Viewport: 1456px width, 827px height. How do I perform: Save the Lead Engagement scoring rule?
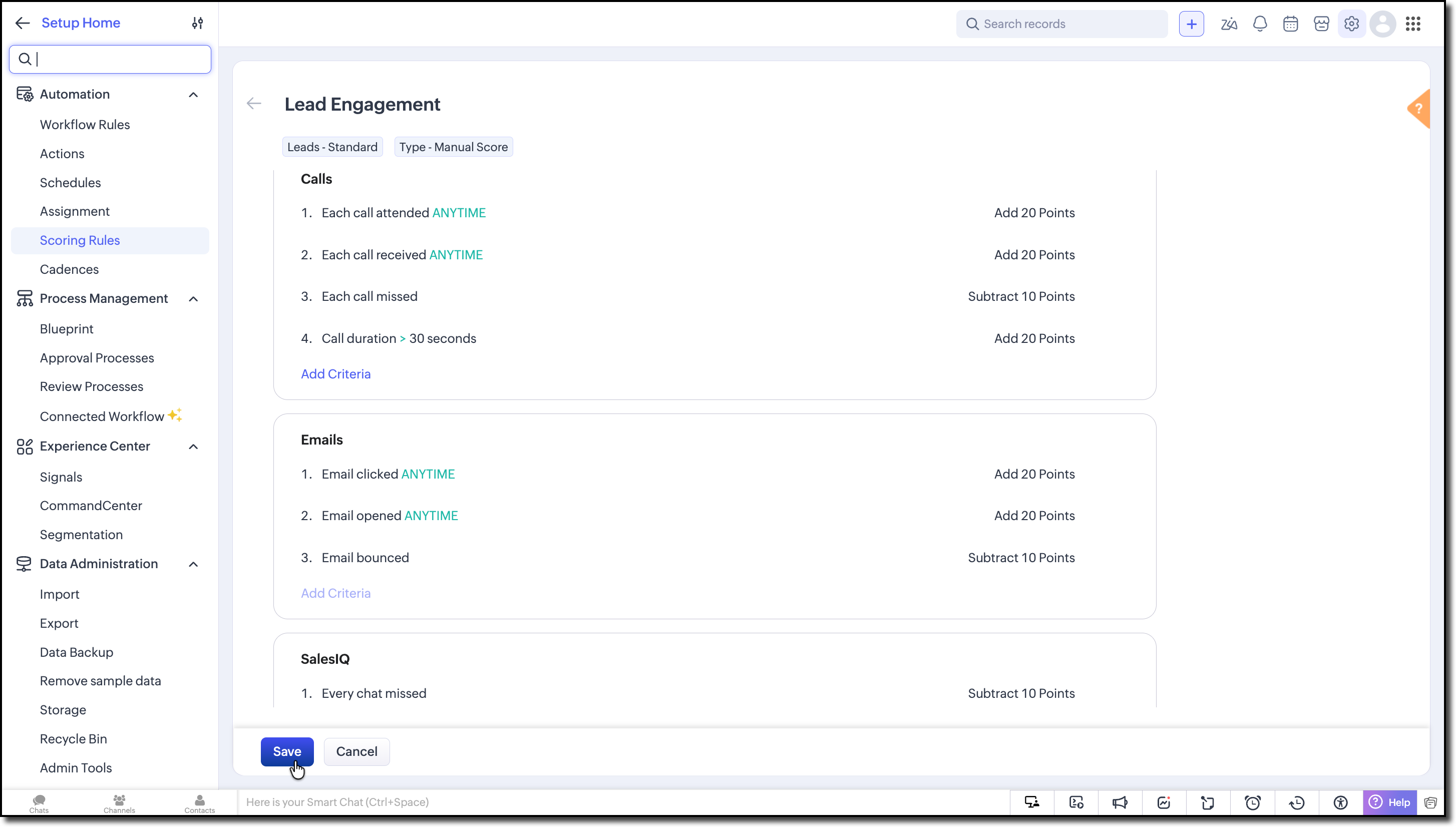[287, 751]
